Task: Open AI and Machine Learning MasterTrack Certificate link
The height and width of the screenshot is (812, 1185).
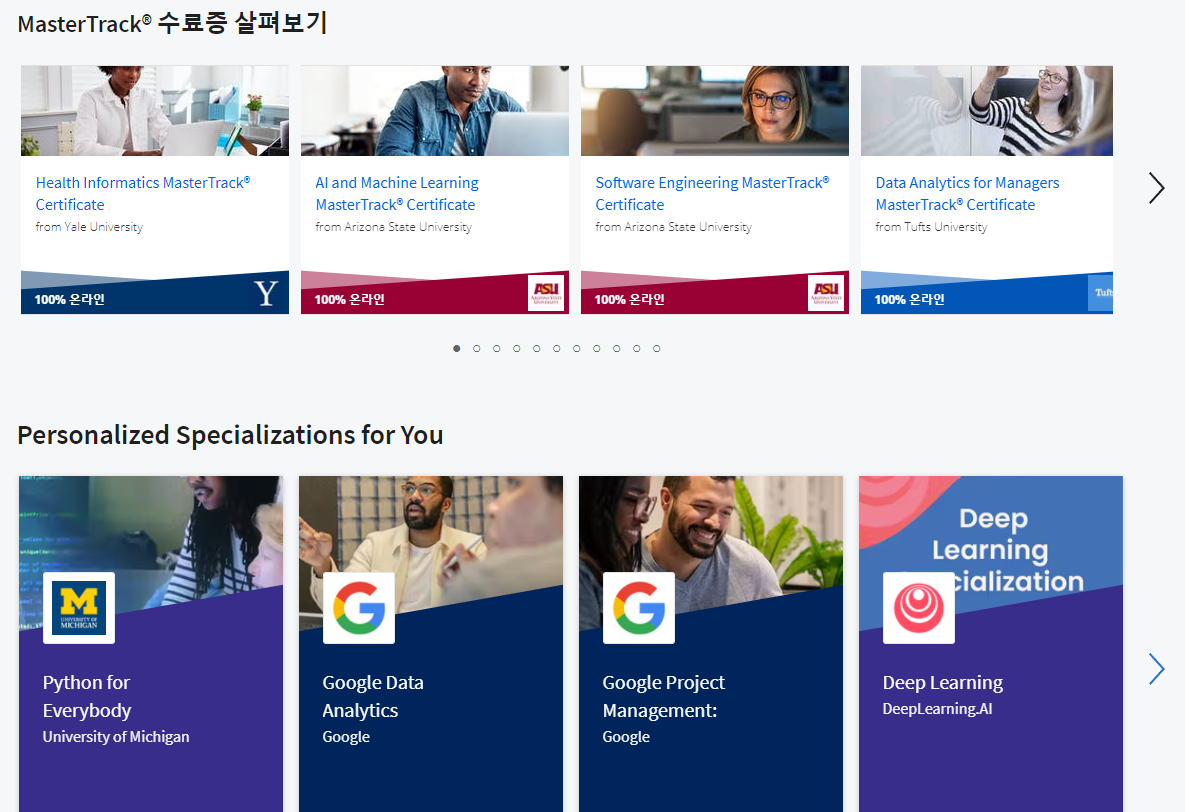Action: [397, 194]
